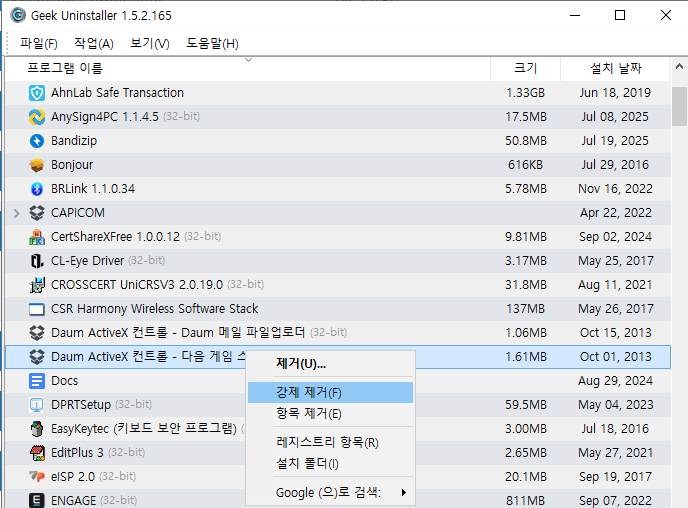The image size is (688, 508).
Task: Click the scrollbar up arrow
Action: point(679,67)
